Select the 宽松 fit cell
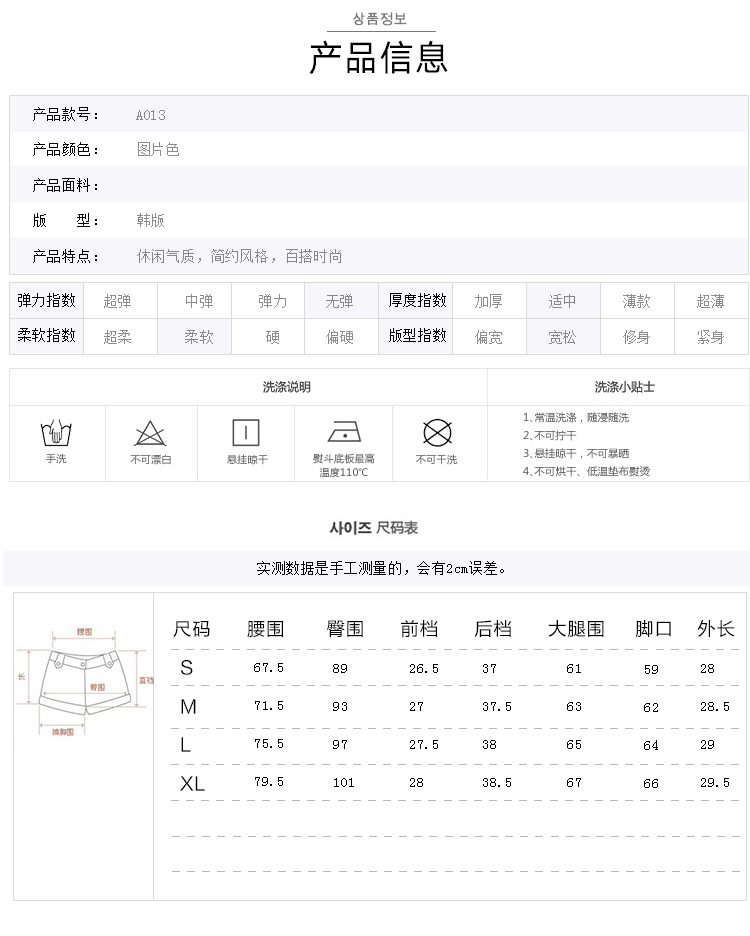The width and height of the screenshot is (750, 936). (x=563, y=337)
